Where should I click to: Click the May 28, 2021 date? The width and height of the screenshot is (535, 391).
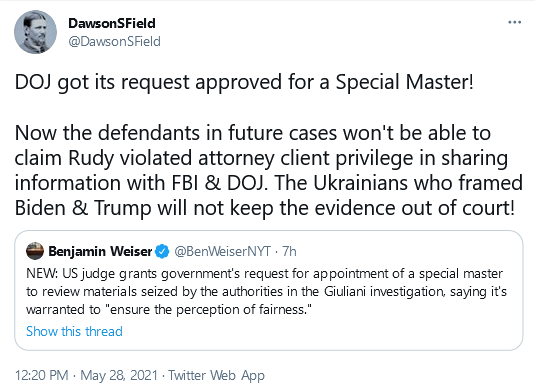(x=119, y=375)
